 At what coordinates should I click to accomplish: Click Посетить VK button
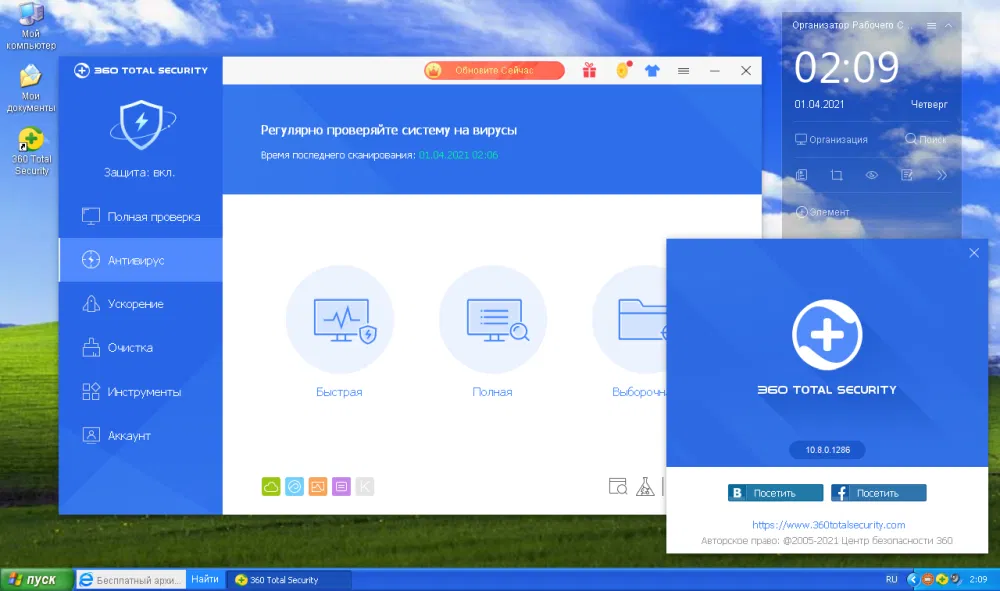tap(776, 493)
